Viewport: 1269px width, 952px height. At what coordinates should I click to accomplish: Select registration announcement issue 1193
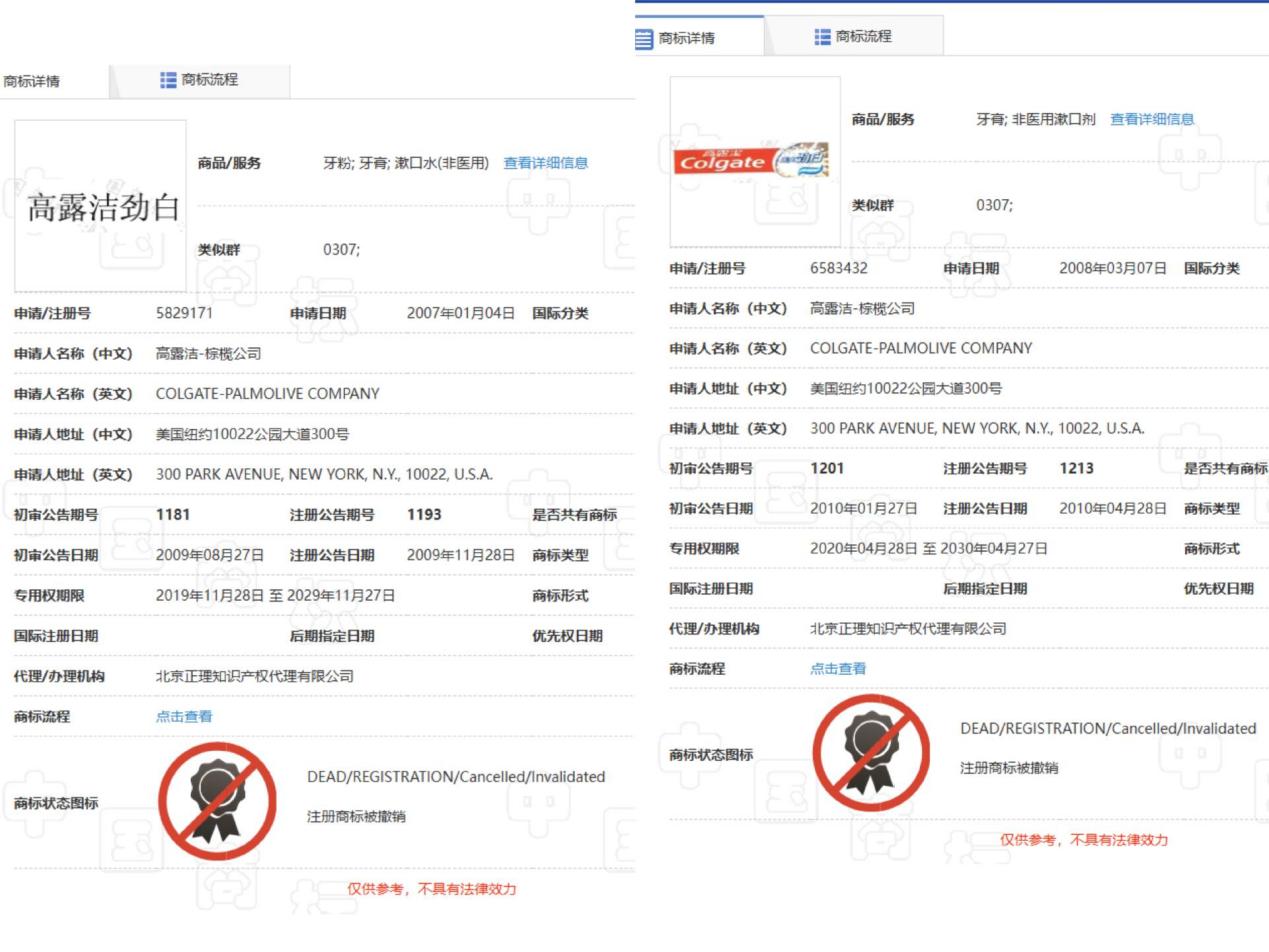424,514
